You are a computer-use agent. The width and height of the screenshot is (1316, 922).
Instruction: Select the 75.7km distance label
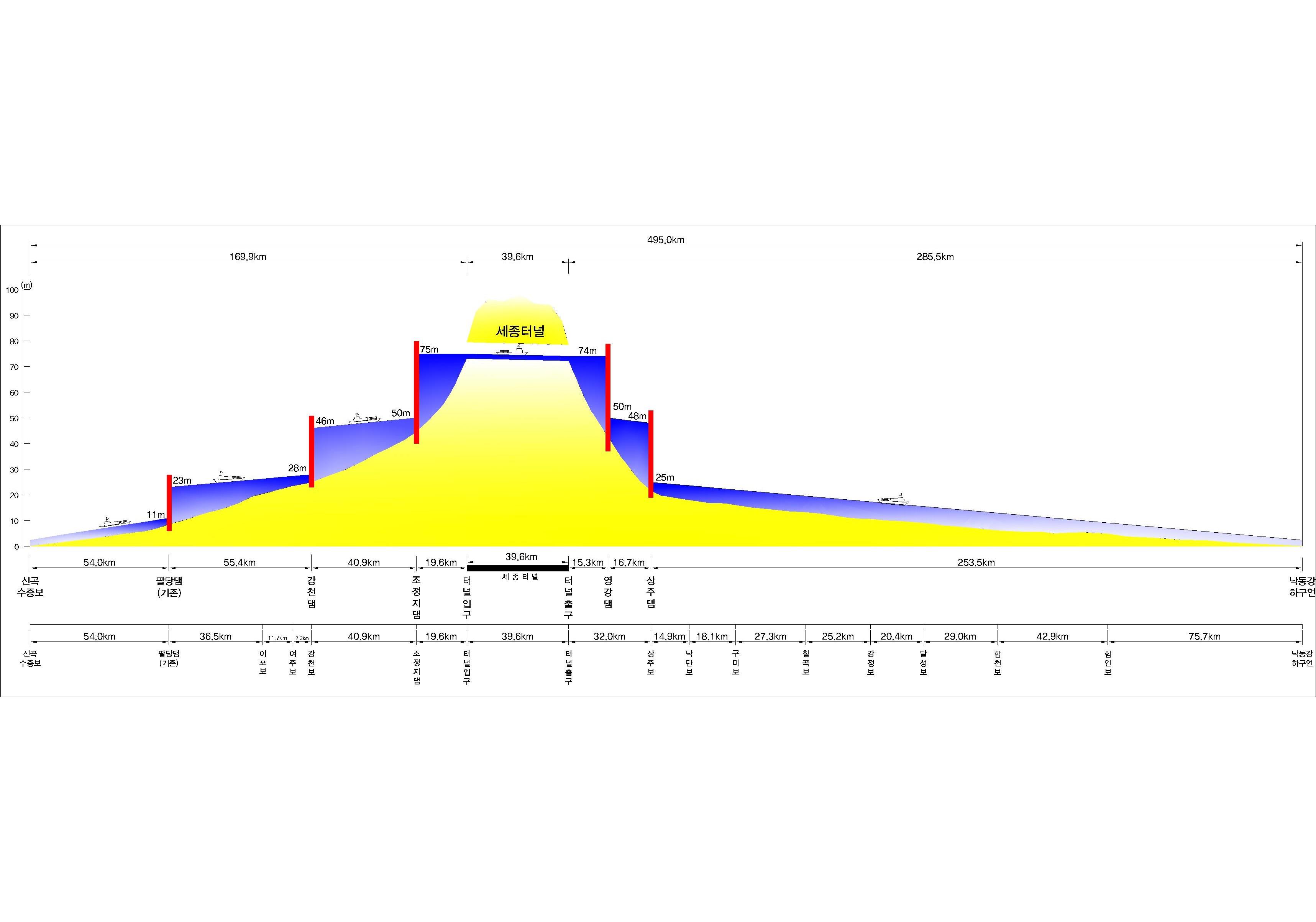point(1204,636)
